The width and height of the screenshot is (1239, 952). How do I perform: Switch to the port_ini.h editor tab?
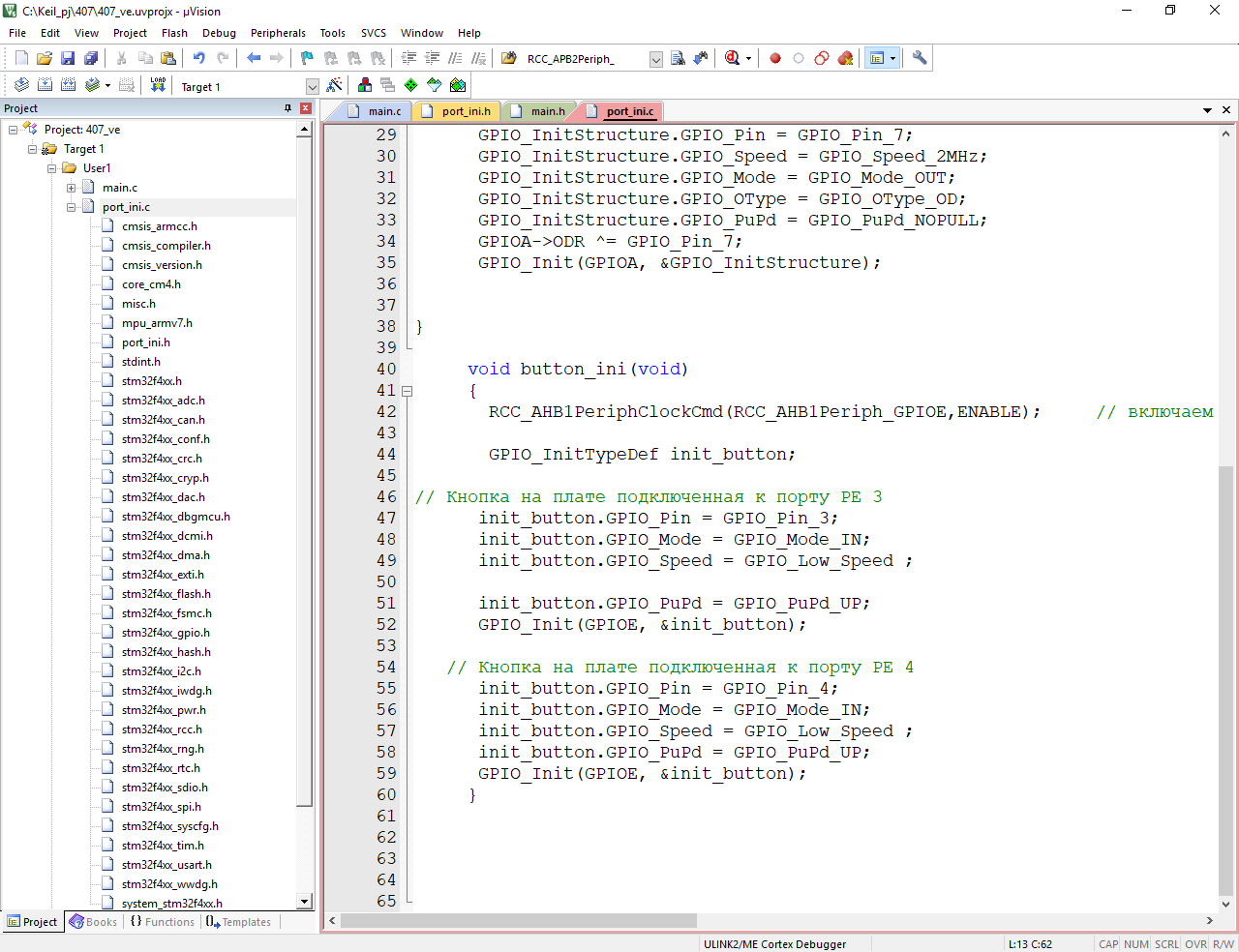tap(457, 111)
